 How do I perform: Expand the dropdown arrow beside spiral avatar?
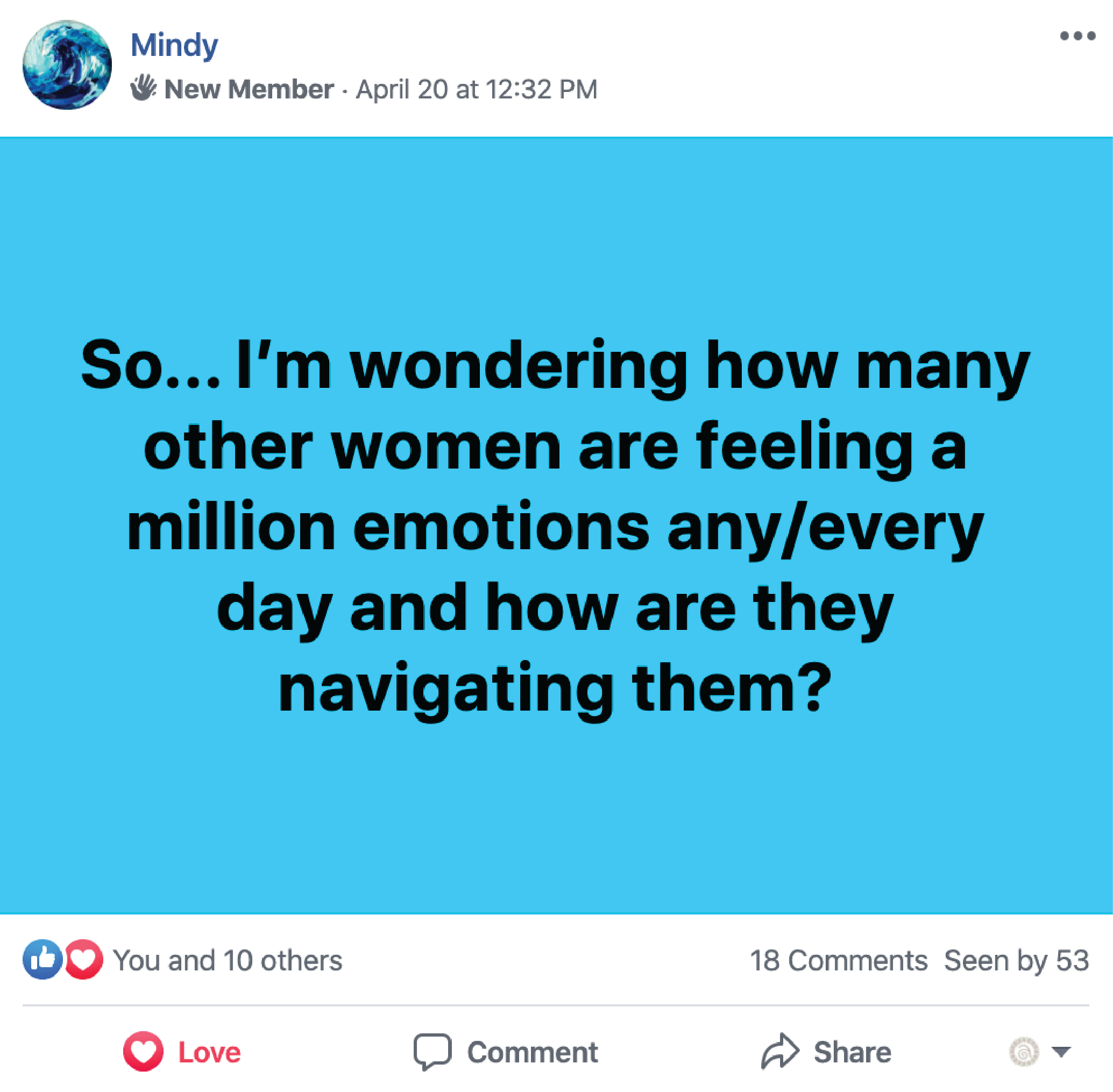(x=1061, y=1052)
